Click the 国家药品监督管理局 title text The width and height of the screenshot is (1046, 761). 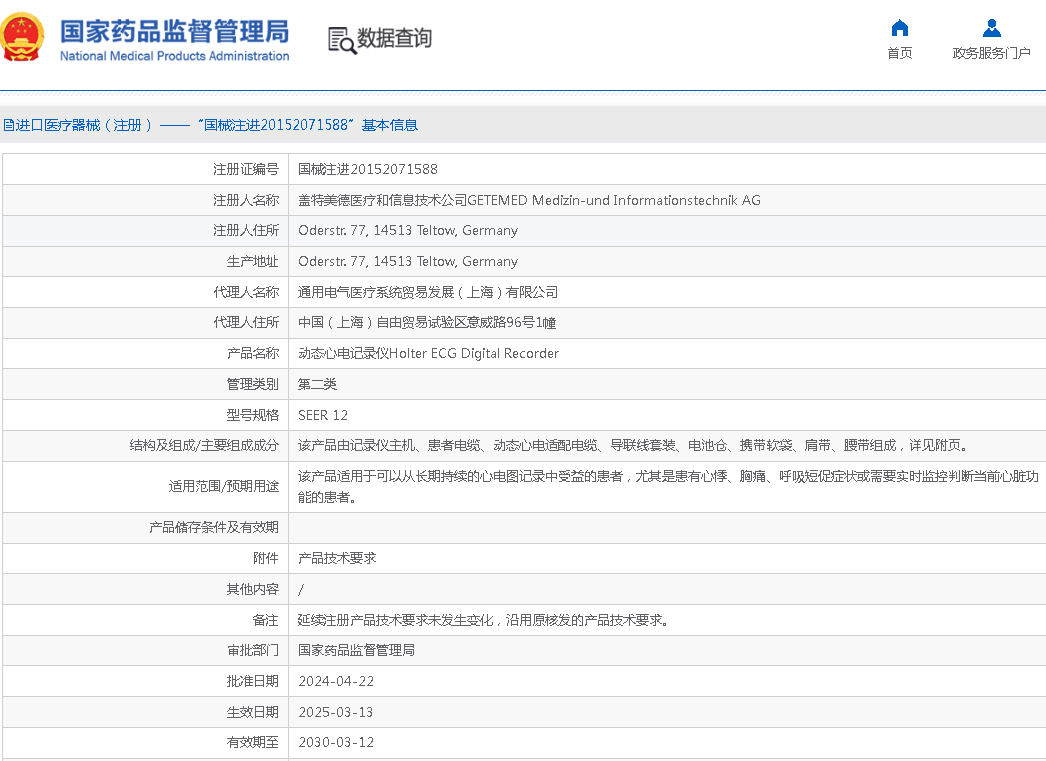(x=174, y=30)
